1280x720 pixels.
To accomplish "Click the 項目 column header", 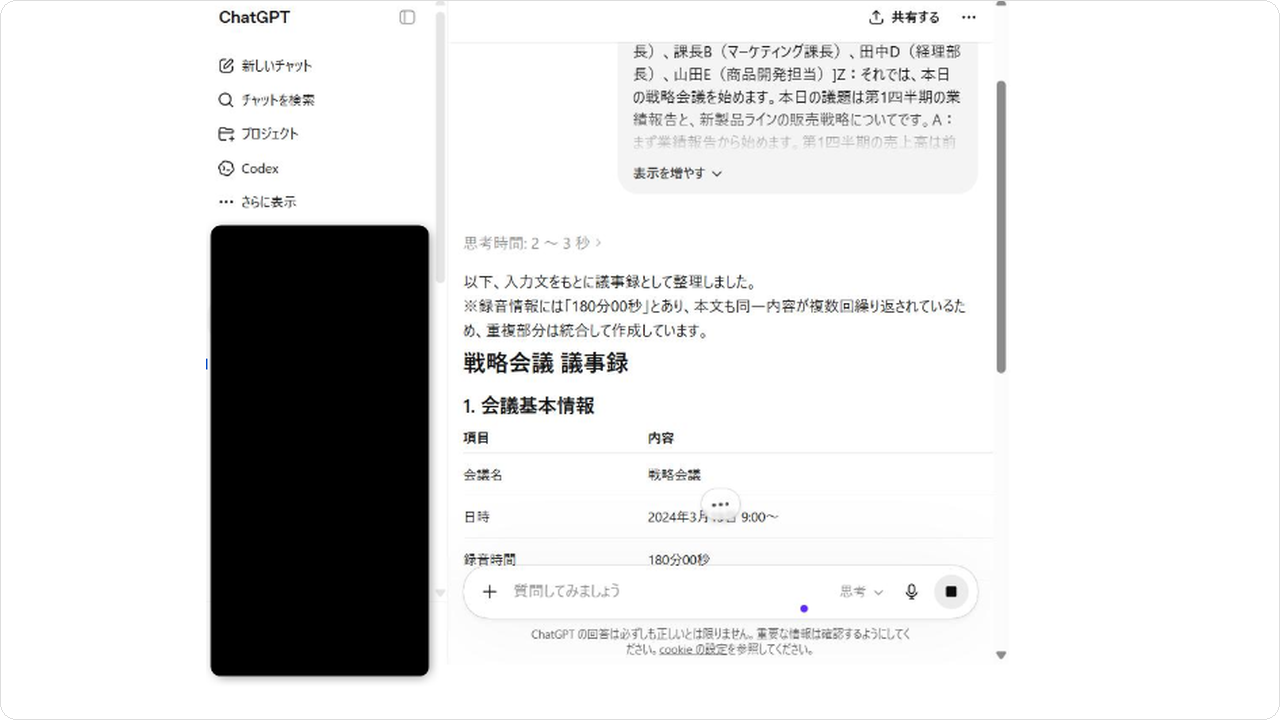I will [477, 438].
